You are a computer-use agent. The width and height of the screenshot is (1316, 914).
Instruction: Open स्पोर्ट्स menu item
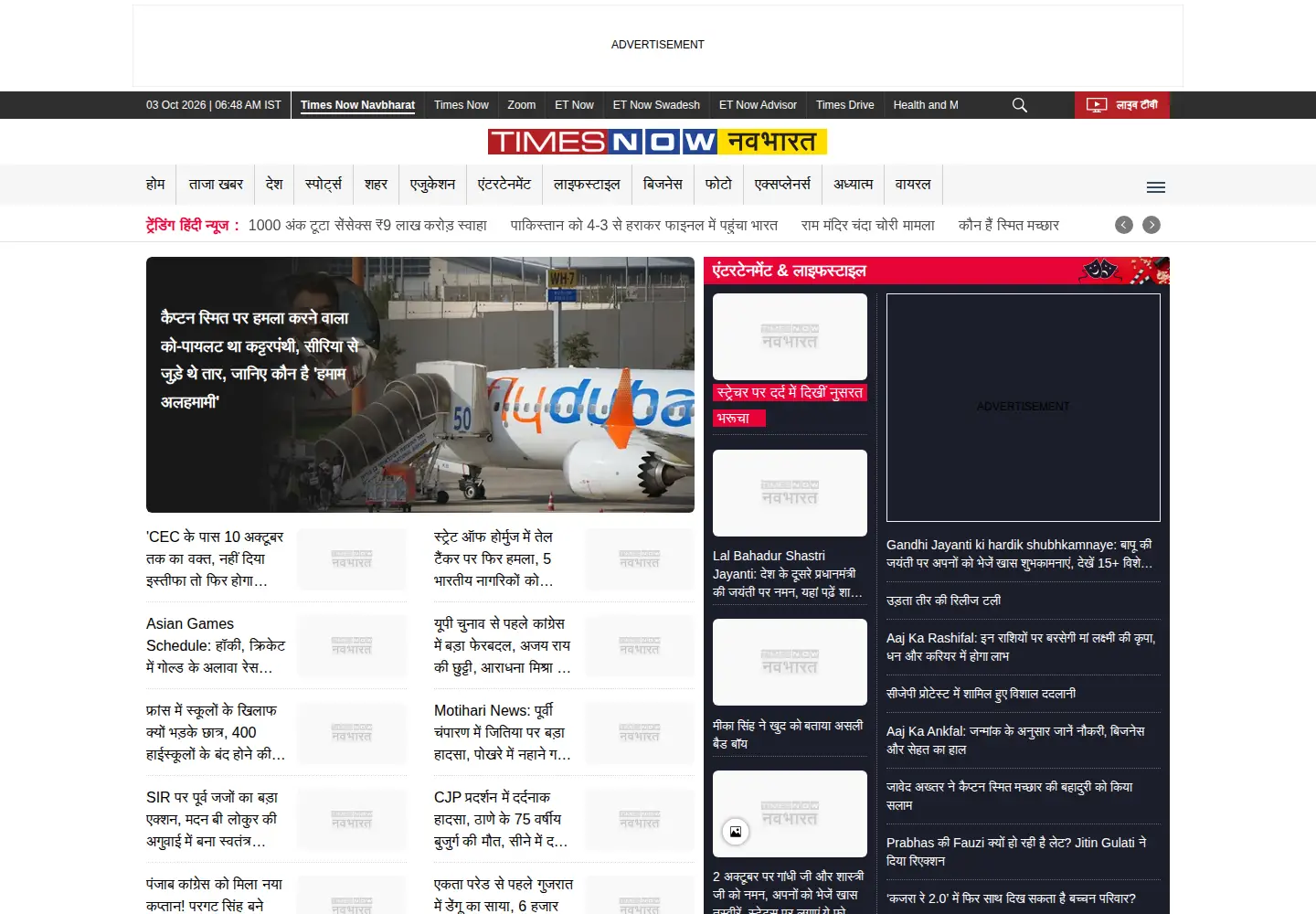[x=324, y=185]
